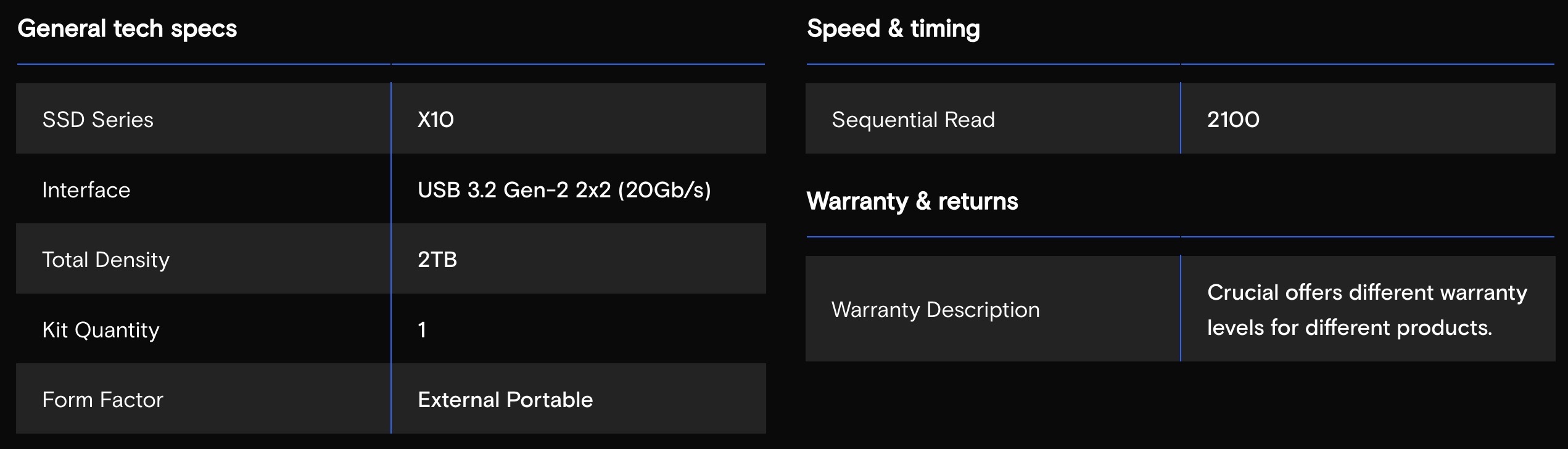Click the 'levels for different products.' line
The height and width of the screenshot is (449, 1568).
pyautogui.click(x=1349, y=327)
